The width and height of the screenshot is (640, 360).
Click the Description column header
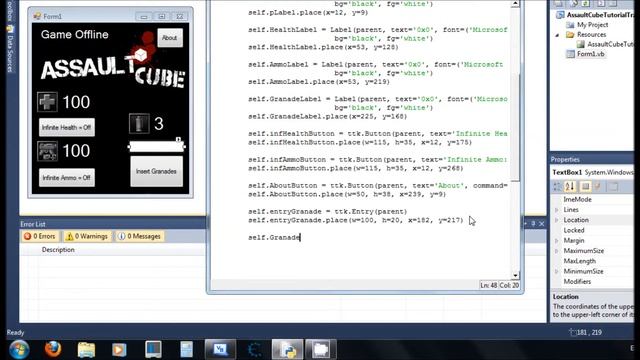[58, 249]
